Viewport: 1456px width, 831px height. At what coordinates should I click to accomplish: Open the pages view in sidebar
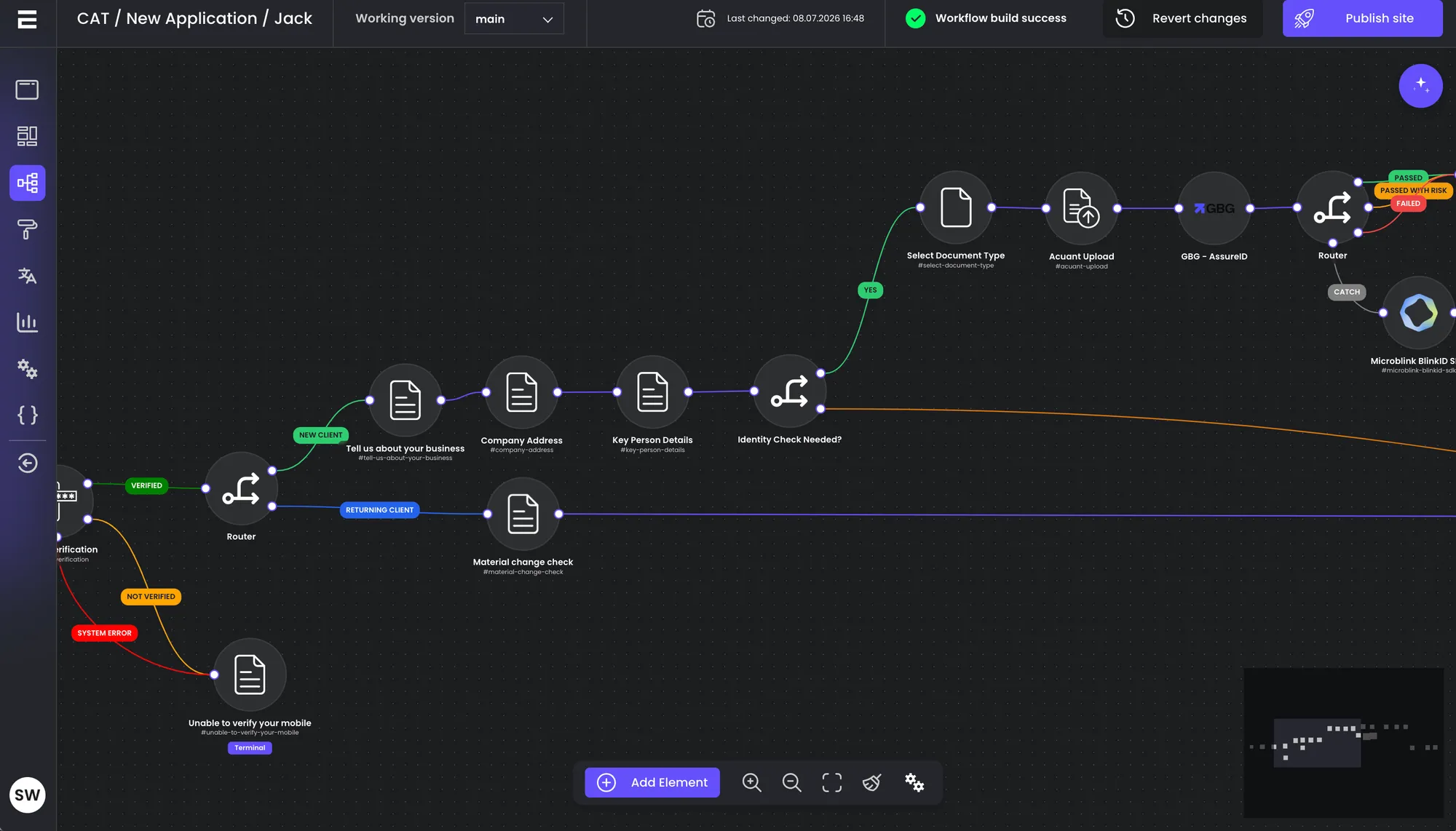click(x=27, y=90)
